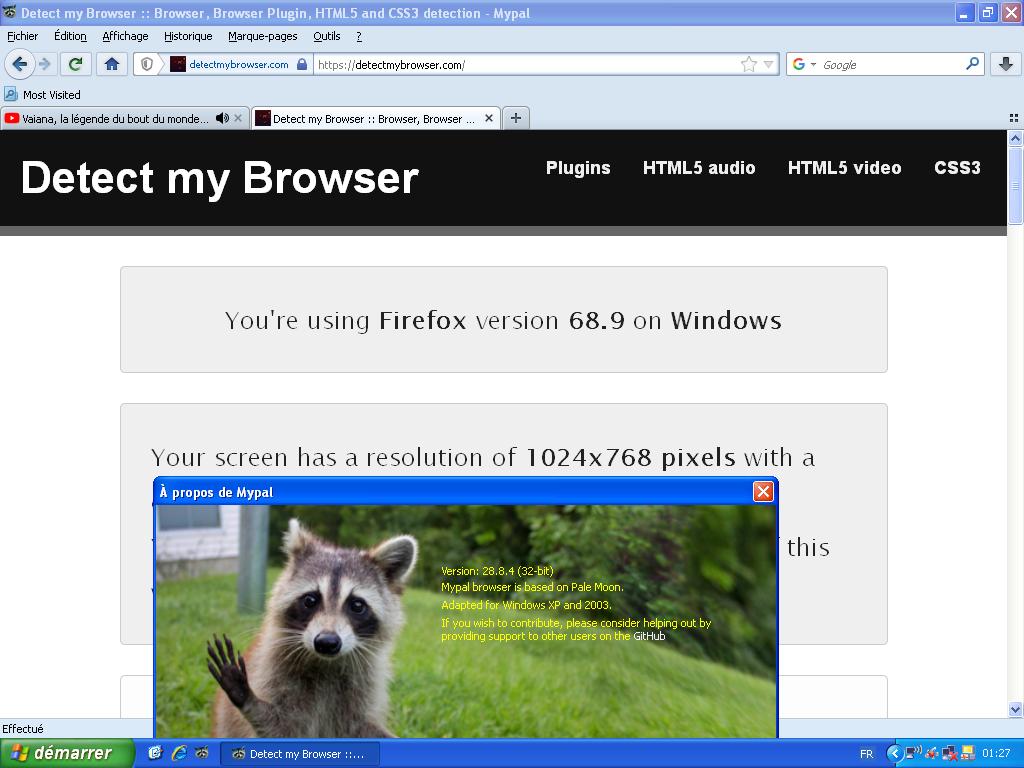The width and height of the screenshot is (1024, 768).
Task: Open the home page via house icon
Action: (x=112, y=64)
